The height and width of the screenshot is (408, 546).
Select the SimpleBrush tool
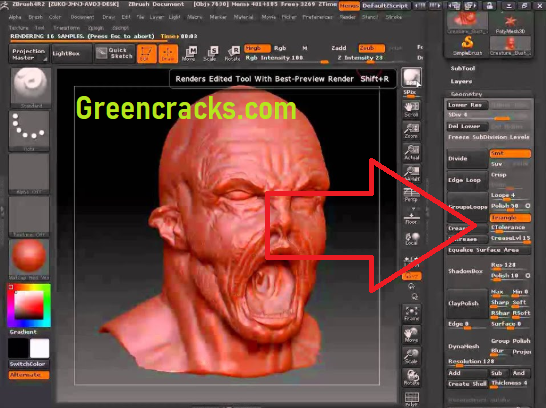(467, 46)
